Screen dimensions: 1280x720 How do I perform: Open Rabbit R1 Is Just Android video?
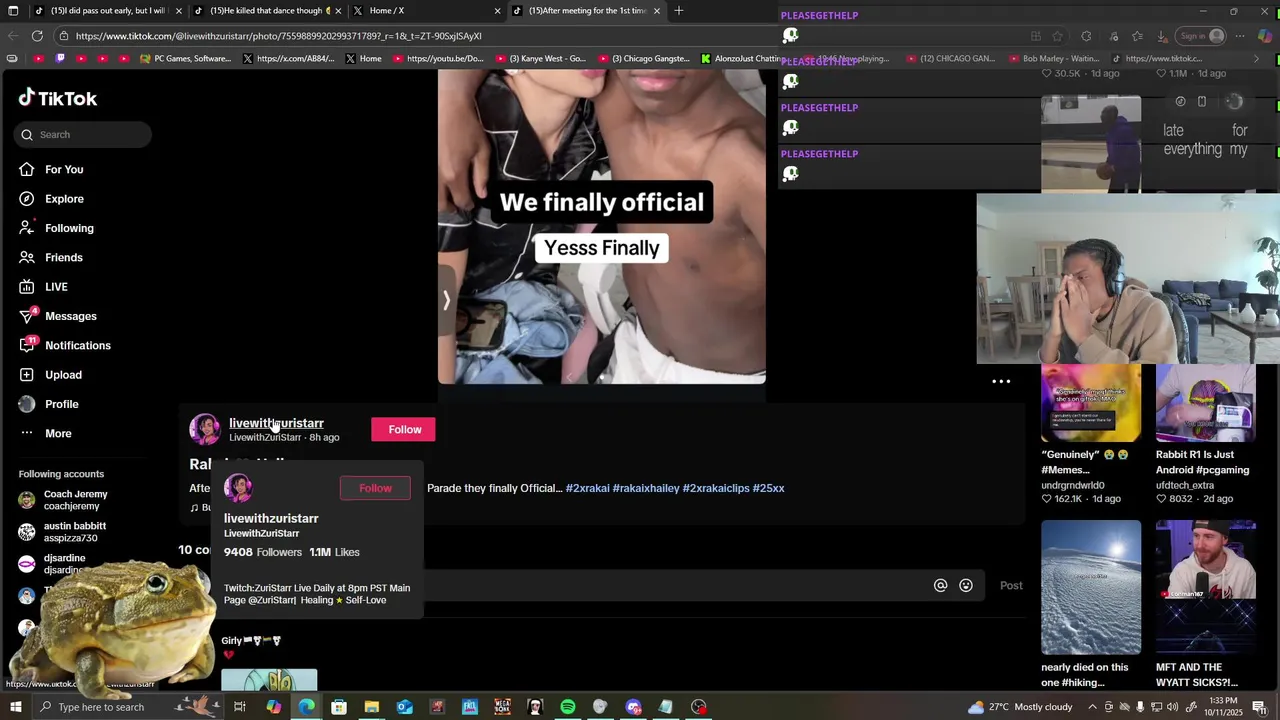[x=1205, y=403]
